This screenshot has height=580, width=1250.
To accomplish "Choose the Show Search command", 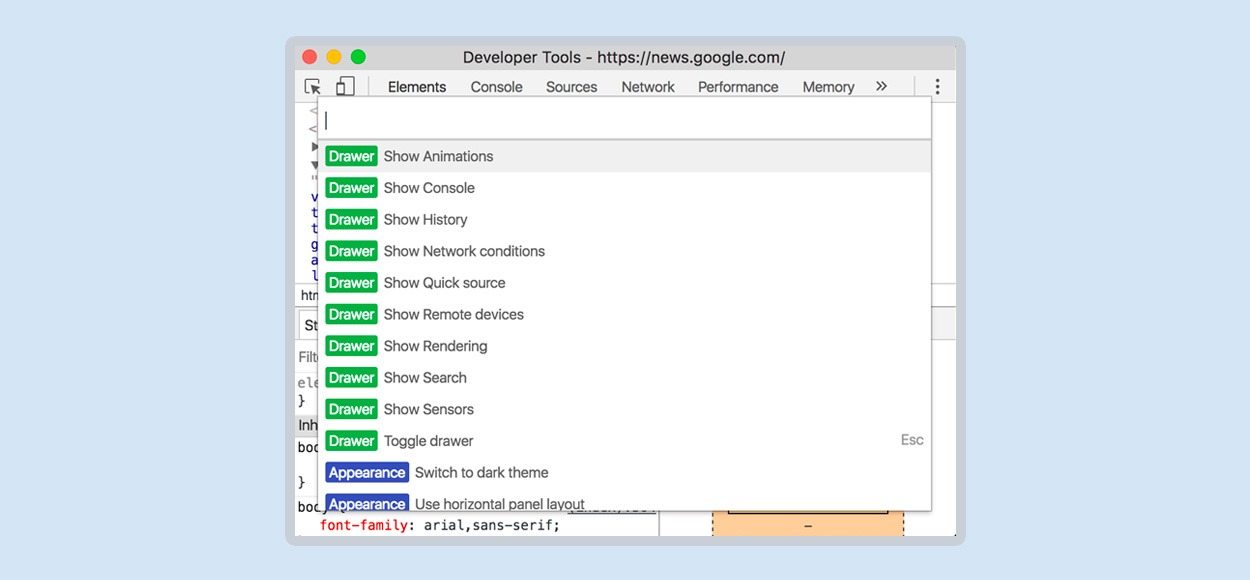I will 625,378.
